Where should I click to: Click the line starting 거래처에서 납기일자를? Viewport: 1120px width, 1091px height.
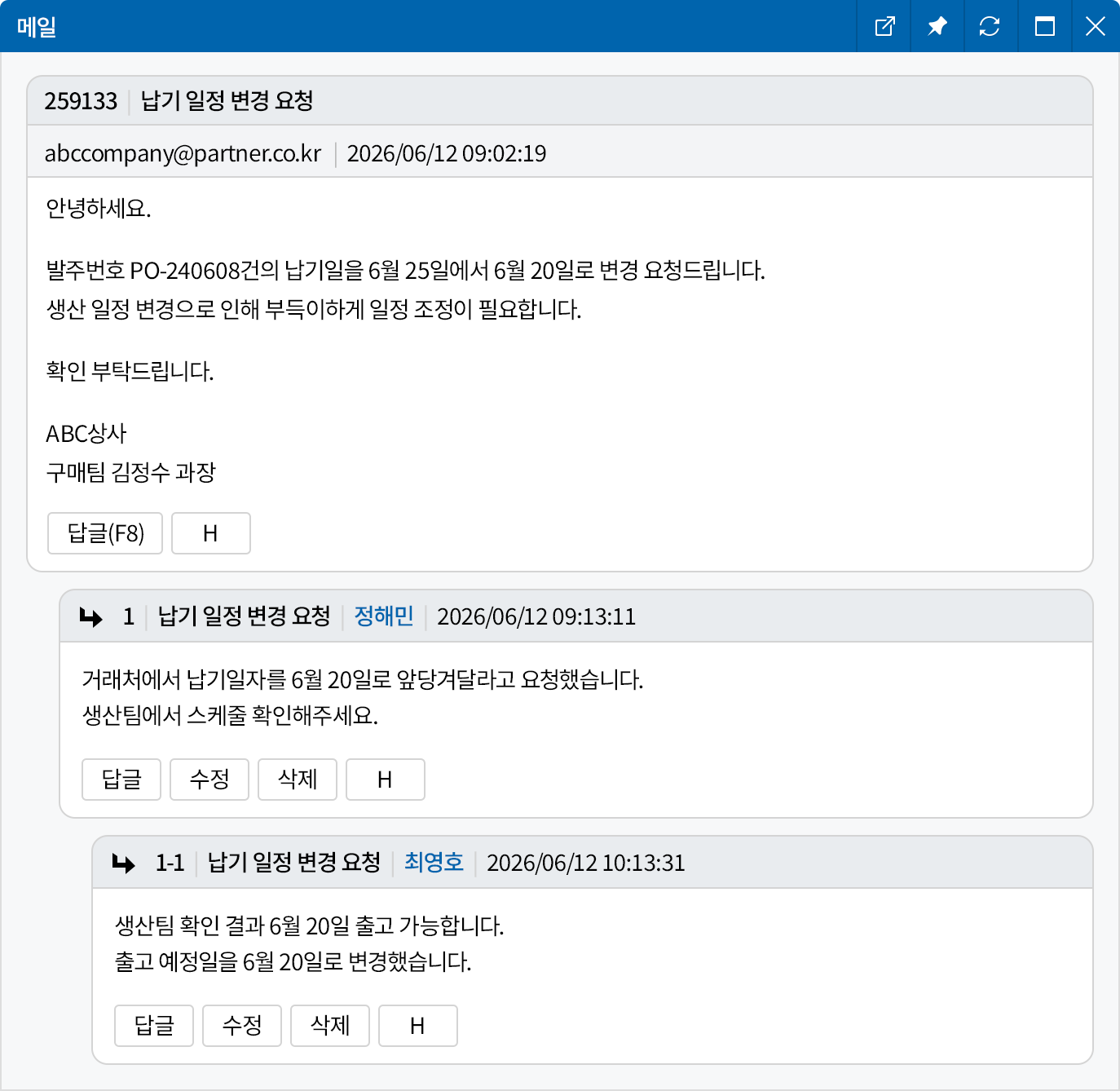(x=363, y=680)
